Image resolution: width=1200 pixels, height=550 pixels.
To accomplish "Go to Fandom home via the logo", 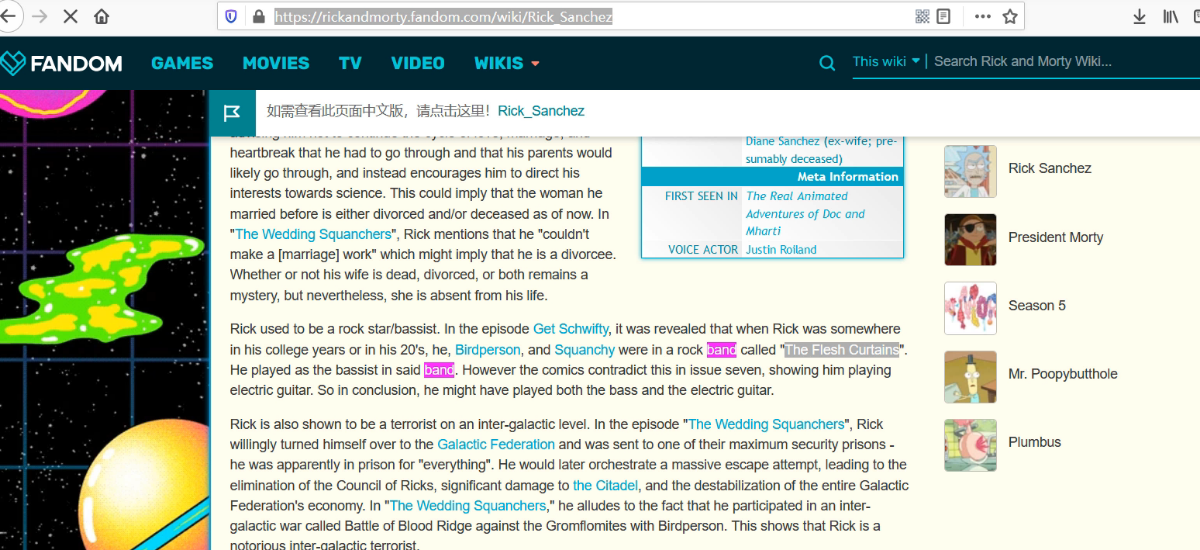I will click(x=62, y=63).
